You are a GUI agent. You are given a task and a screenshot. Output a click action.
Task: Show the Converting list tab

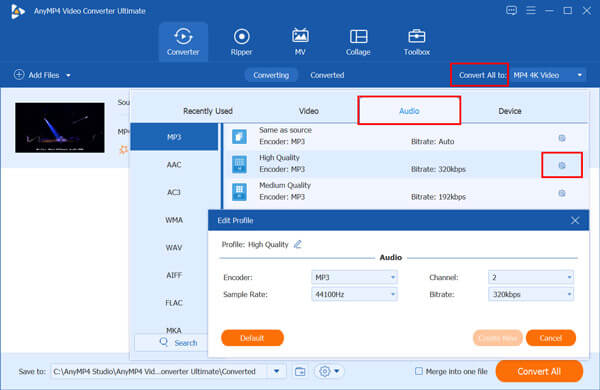click(x=271, y=75)
